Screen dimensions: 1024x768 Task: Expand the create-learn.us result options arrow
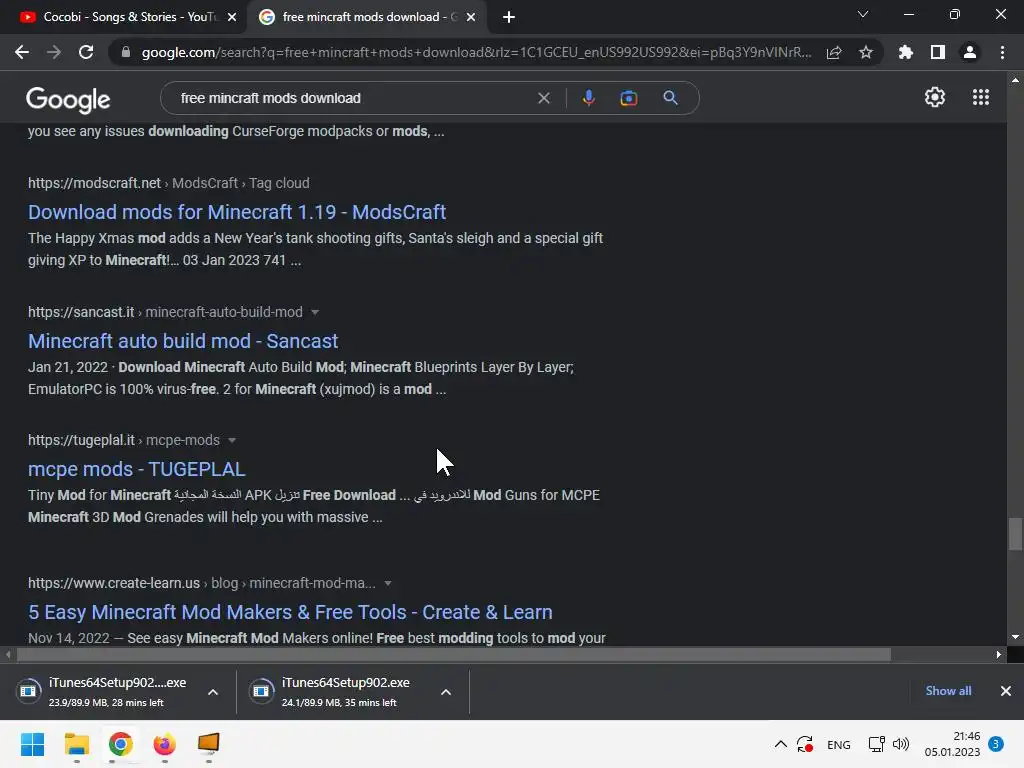point(388,583)
